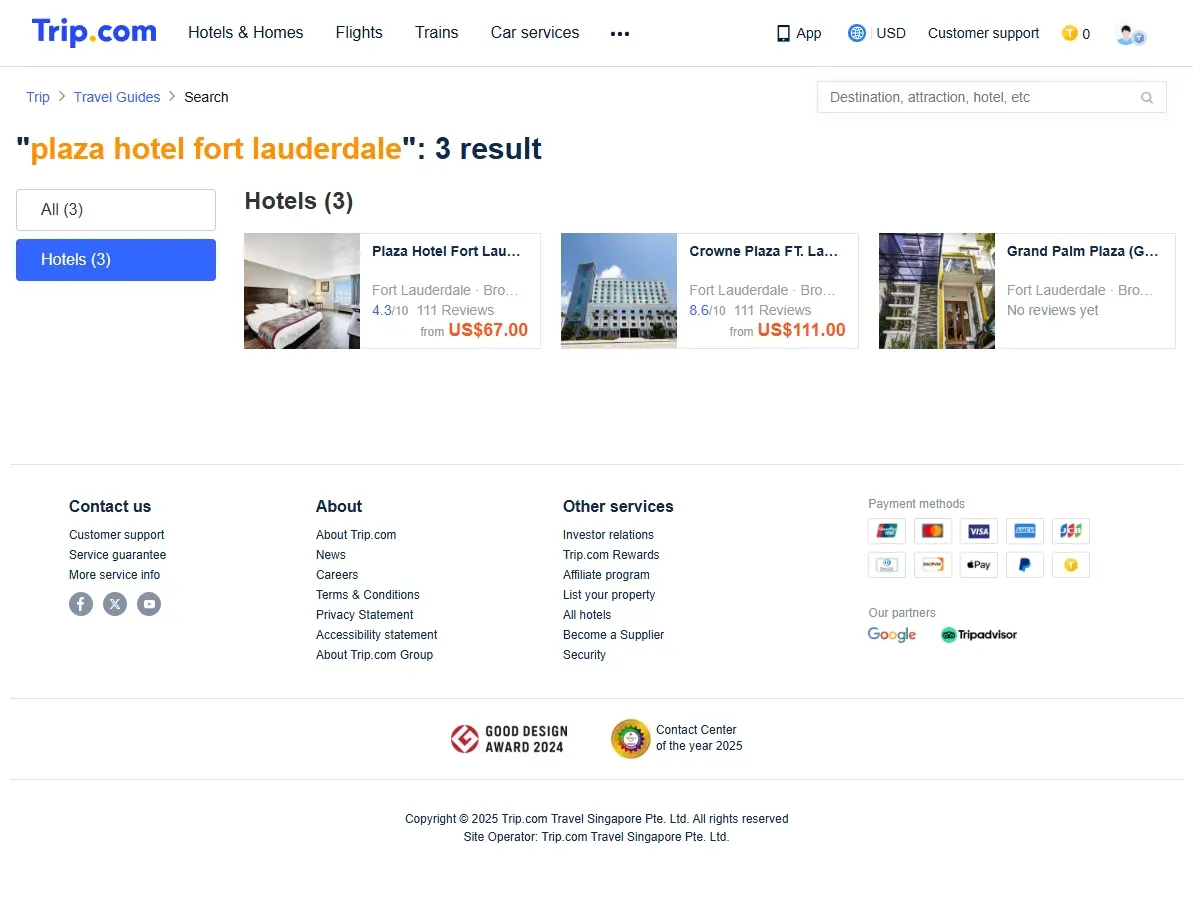Click the US$67.00 price
The height and width of the screenshot is (921, 1193).
click(x=488, y=330)
